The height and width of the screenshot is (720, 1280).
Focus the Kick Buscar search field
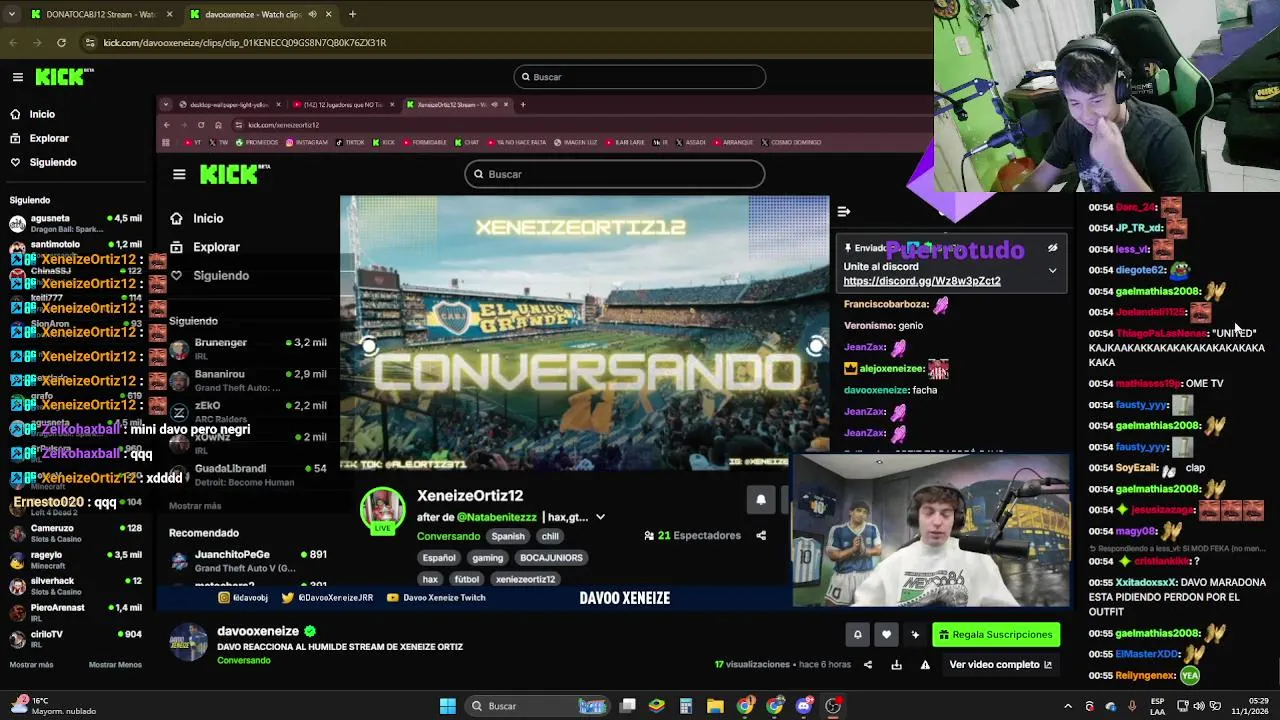pyautogui.click(x=640, y=77)
